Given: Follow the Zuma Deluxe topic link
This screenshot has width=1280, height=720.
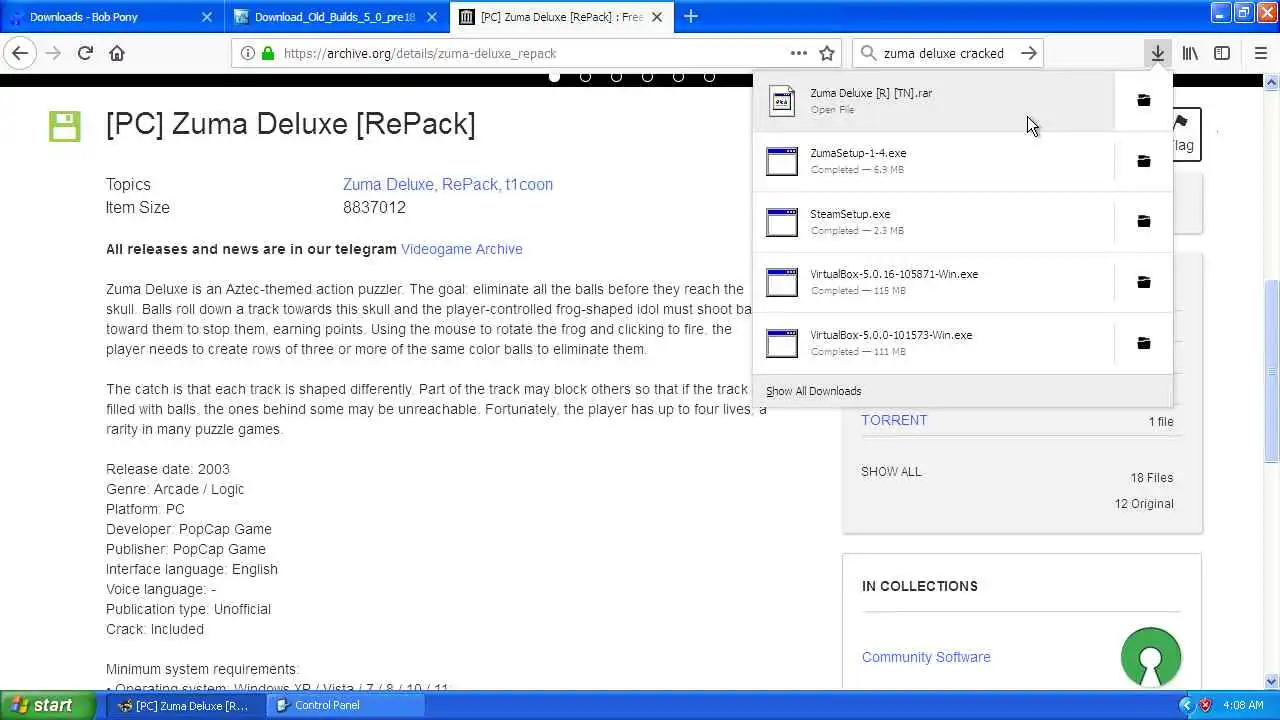Looking at the screenshot, I should tap(388, 184).
